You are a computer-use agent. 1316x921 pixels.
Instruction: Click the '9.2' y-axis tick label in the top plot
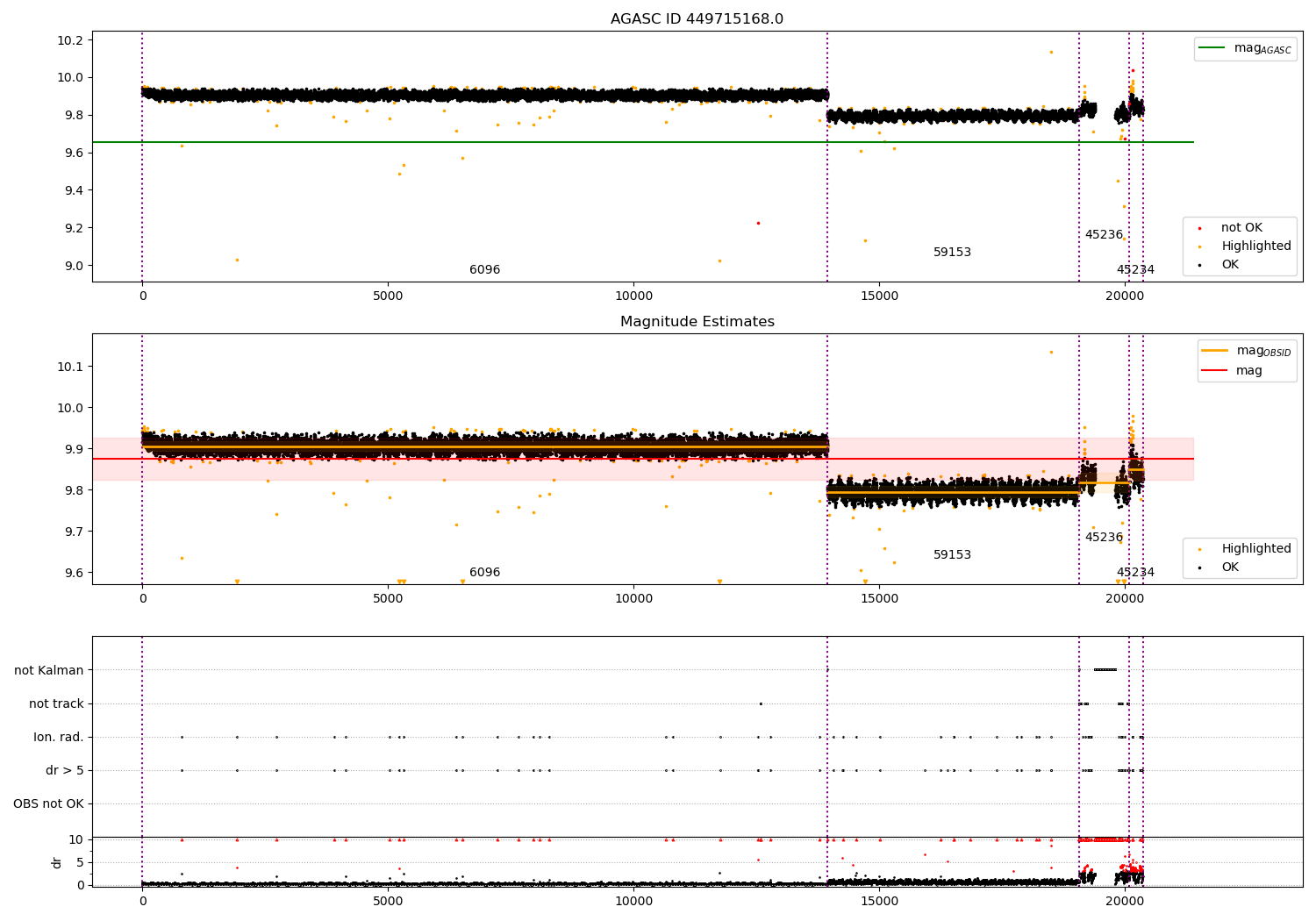click(x=73, y=229)
